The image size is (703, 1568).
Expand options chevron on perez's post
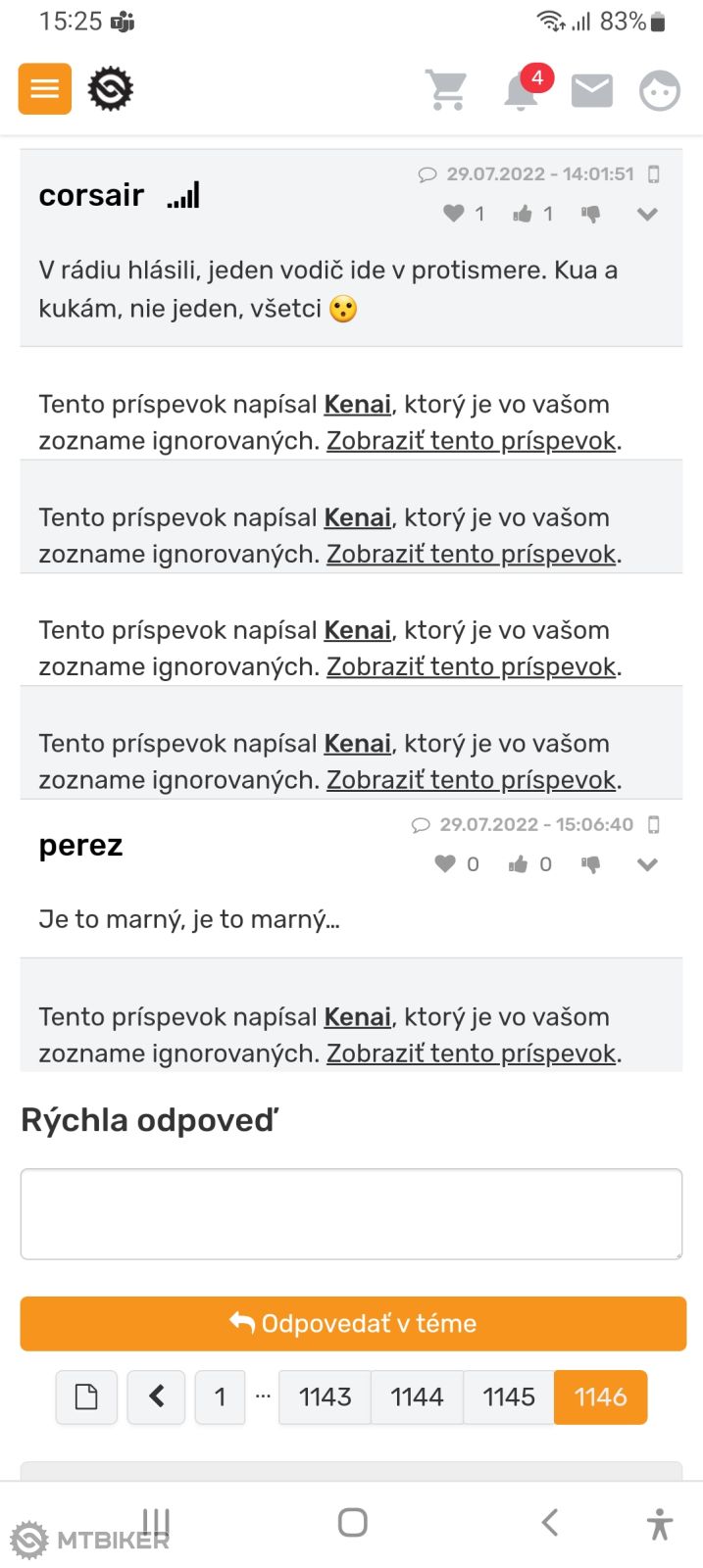pyautogui.click(x=647, y=864)
